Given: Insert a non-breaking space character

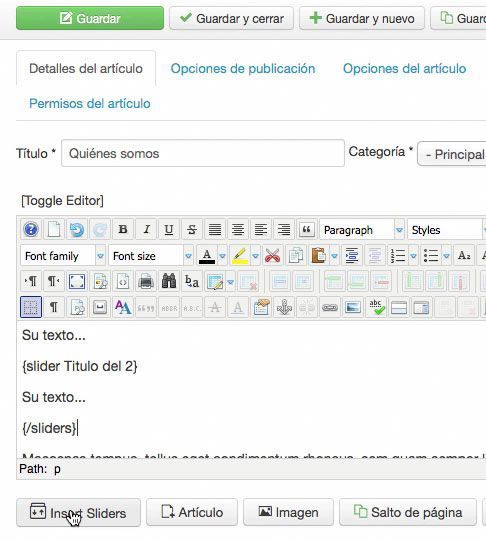Looking at the screenshot, I should 100,308.
